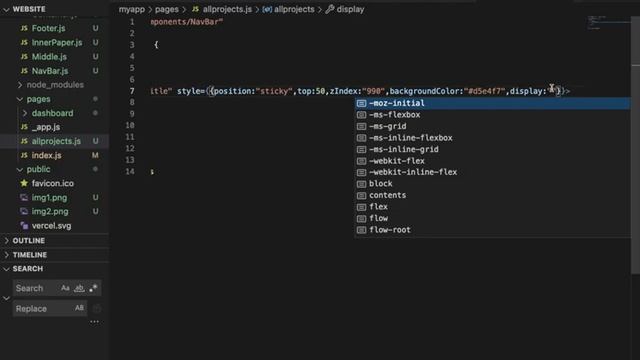Click line number 7 in gutter
The image size is (640, 360).
pyautogui.click(x=132, y=91)
